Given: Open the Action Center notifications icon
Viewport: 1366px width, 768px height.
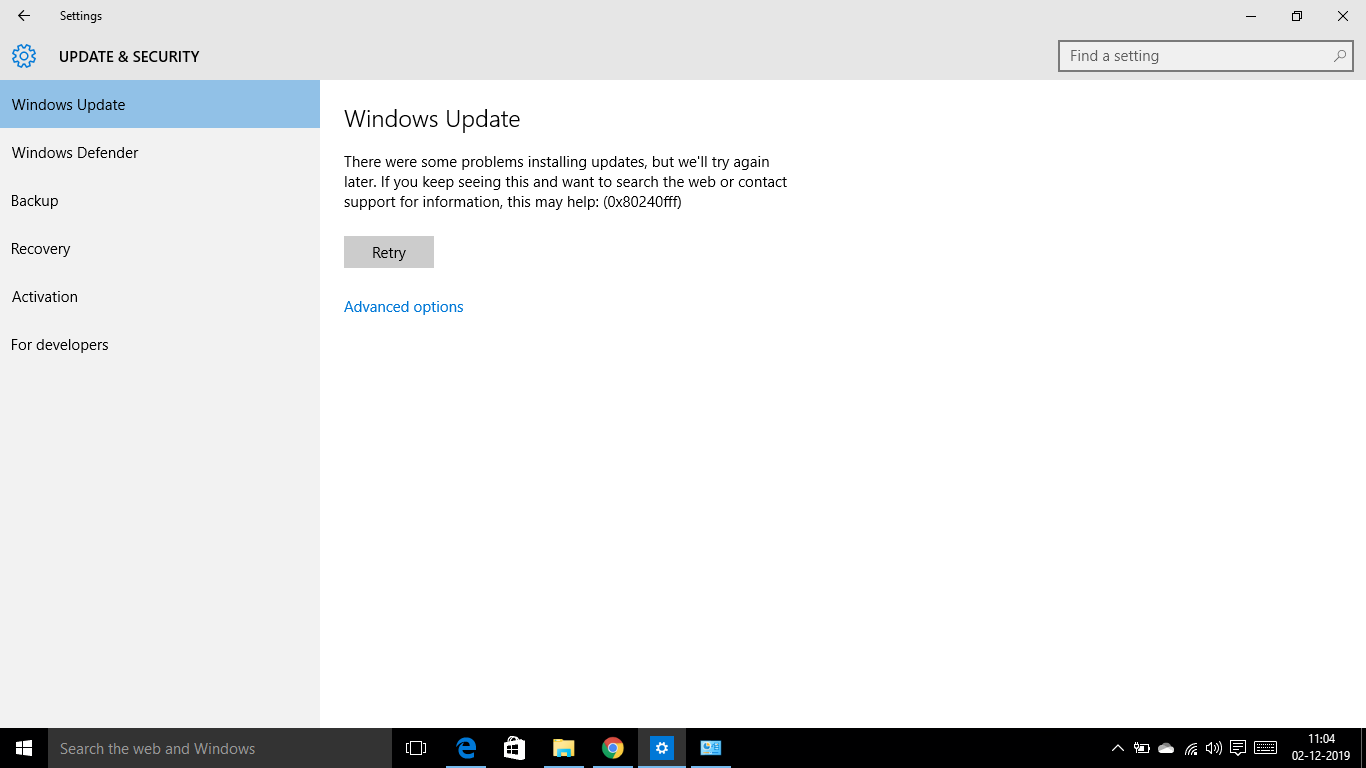Looking at the screenshot, I should (x=1238, y=748).
